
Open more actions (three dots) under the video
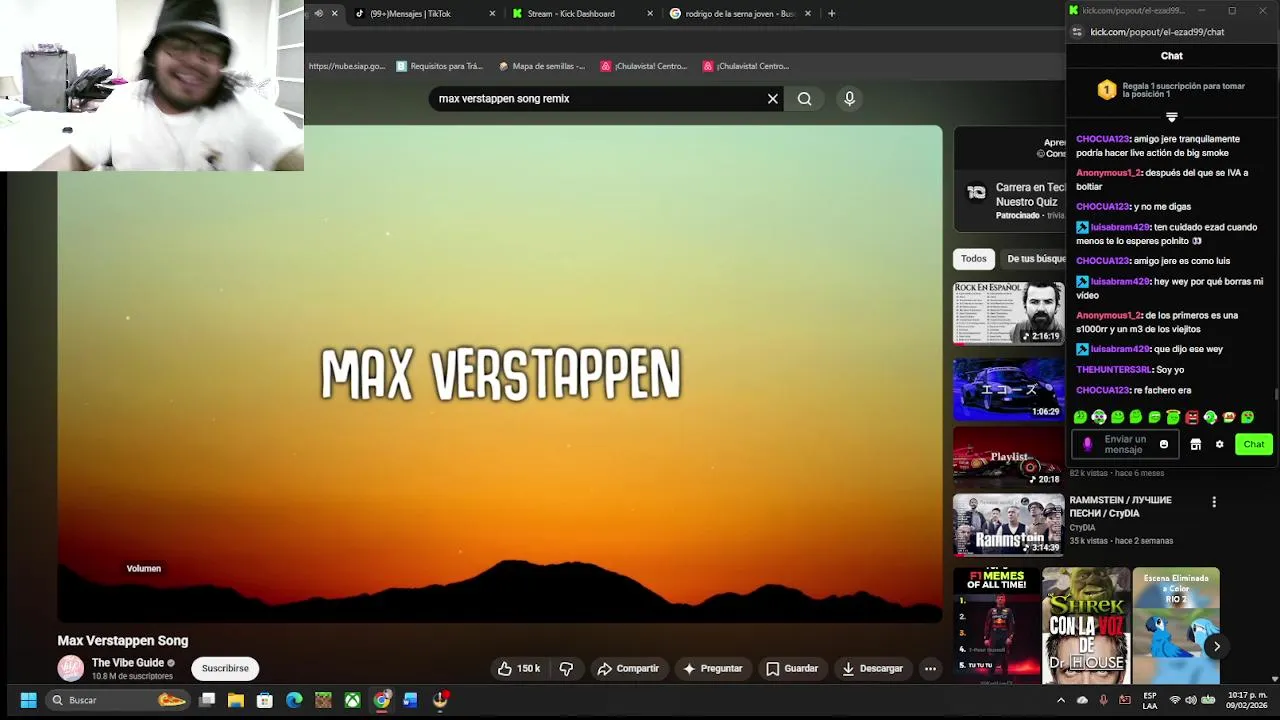point(930,668)
